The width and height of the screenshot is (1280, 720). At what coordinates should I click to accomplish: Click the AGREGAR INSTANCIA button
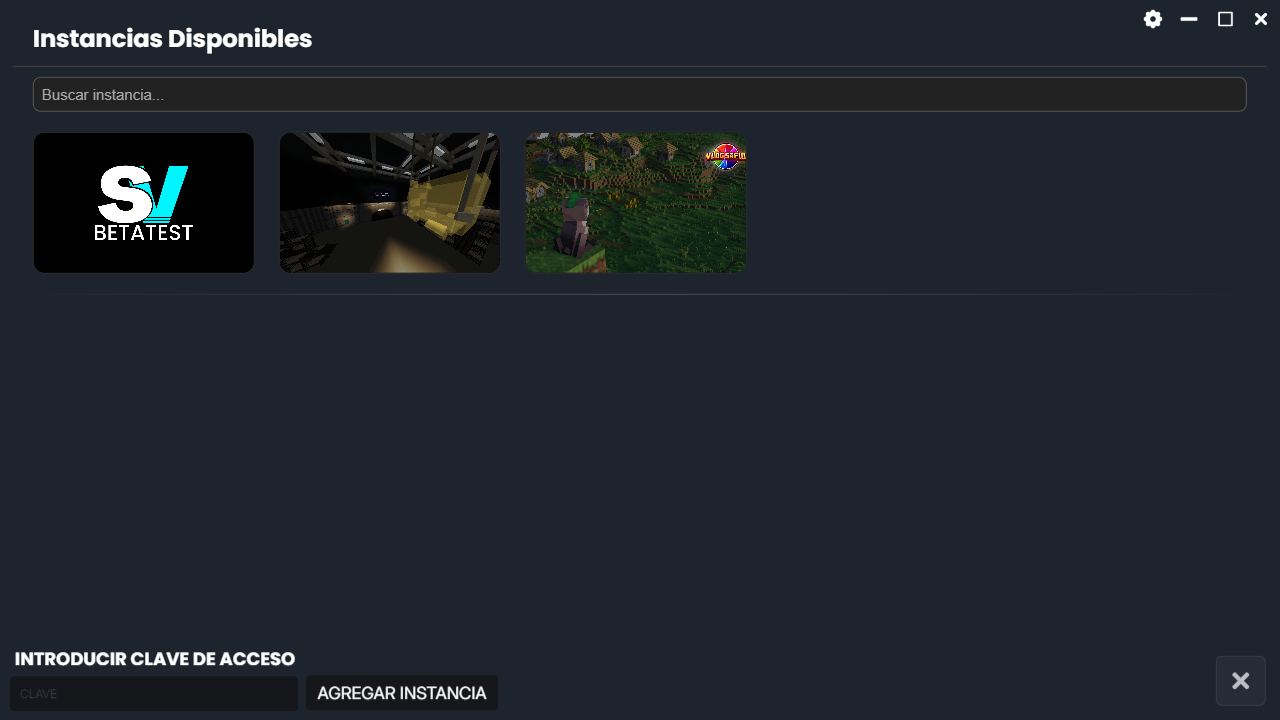[402, 693]
